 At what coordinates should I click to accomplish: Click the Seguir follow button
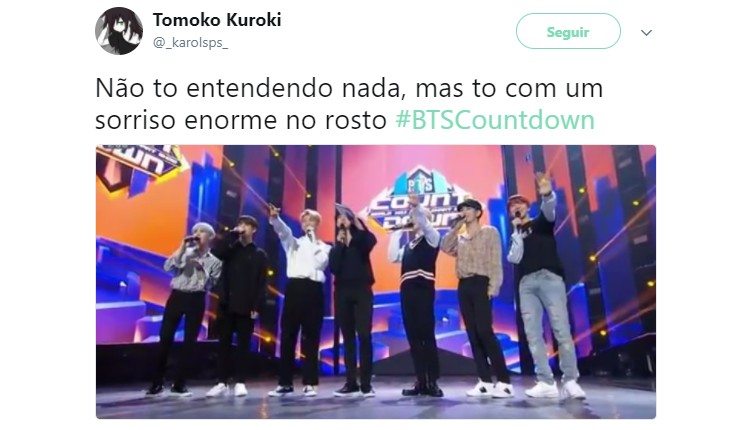pos(568,31)
